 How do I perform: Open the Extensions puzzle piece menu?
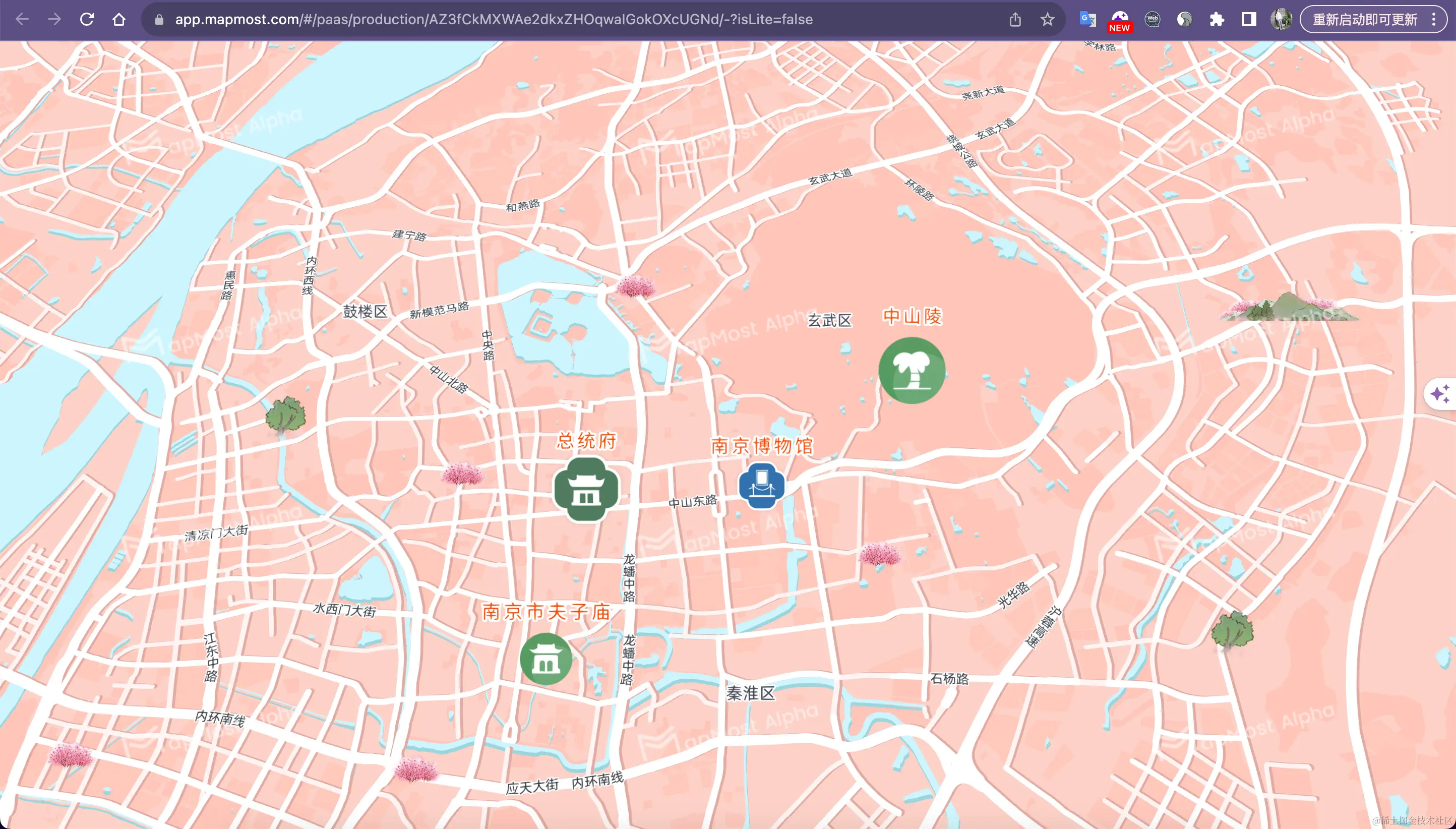[x=1217, y=19]
